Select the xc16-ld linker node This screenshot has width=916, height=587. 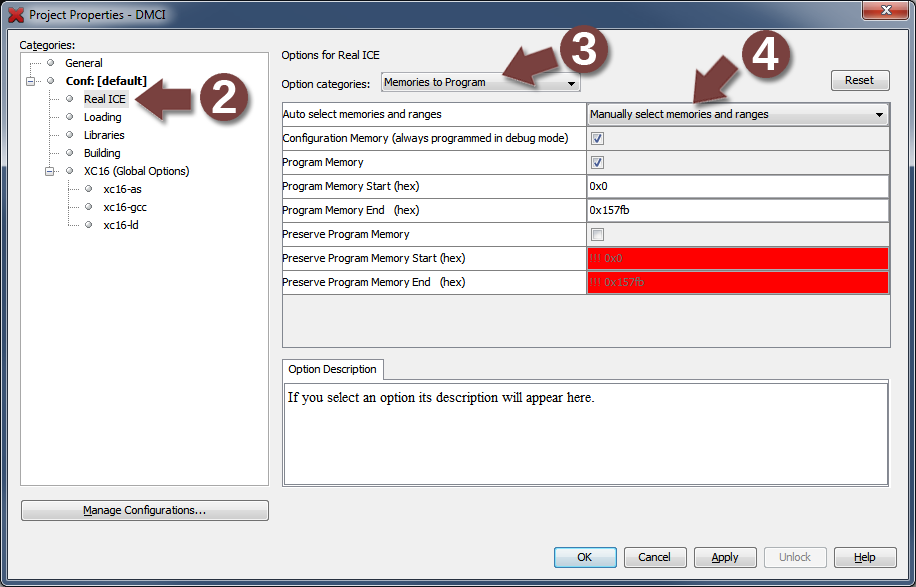[120, 225]
